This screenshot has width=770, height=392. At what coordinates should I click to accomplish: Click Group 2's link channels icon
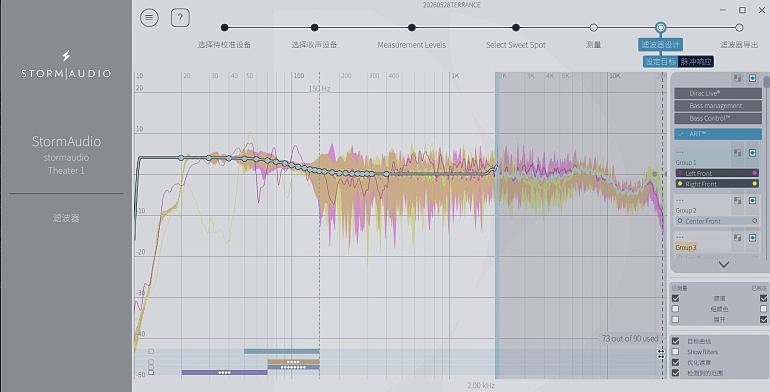point(737,200)
